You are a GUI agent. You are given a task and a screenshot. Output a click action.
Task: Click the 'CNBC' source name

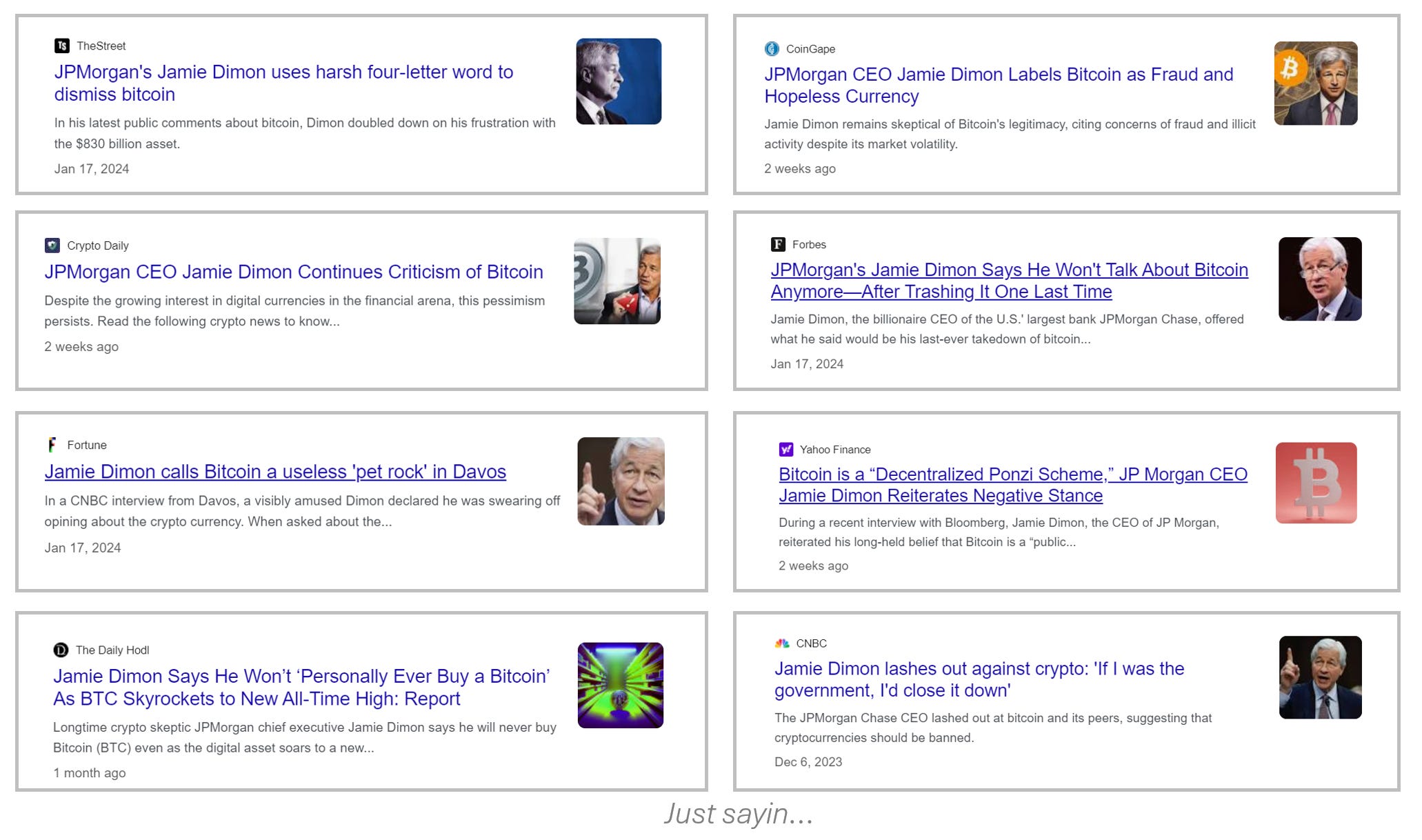click(811, 643)
